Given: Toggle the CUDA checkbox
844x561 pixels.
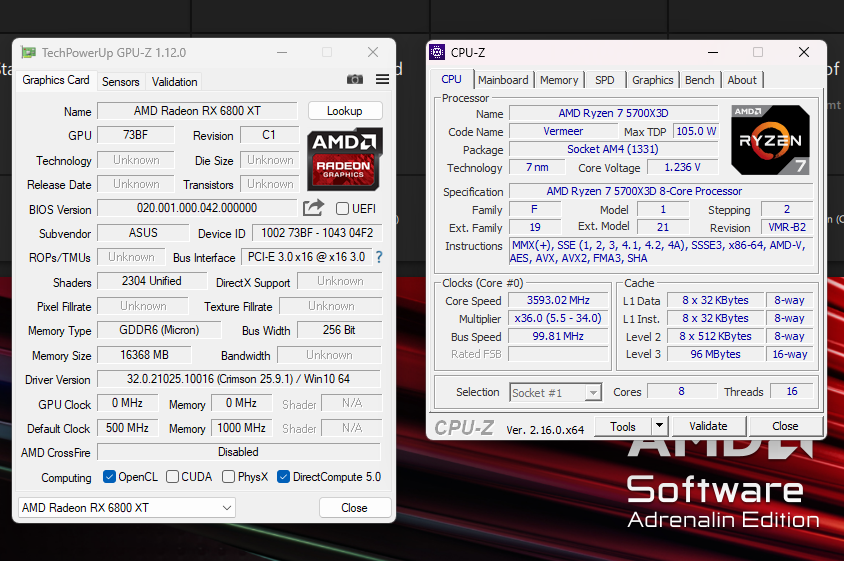Looking at the screenshot, I should [172, 476].
